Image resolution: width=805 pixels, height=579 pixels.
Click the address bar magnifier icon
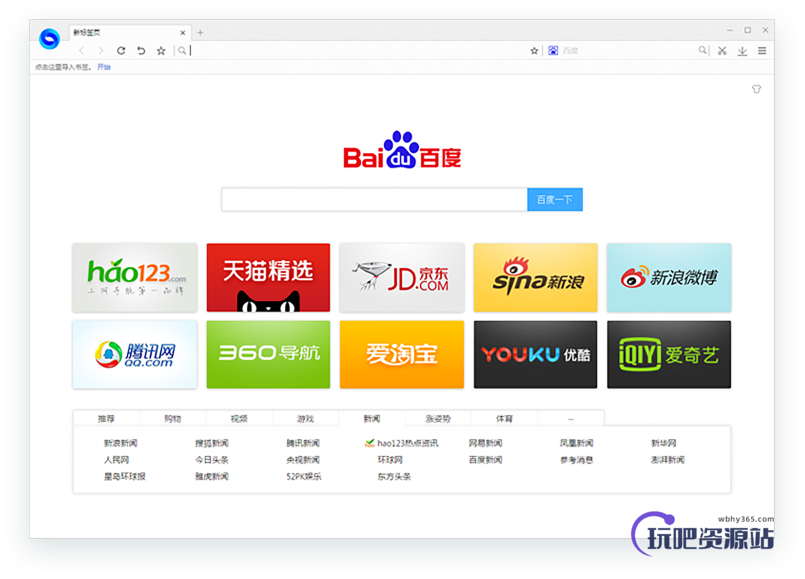(x=182, y=50)
